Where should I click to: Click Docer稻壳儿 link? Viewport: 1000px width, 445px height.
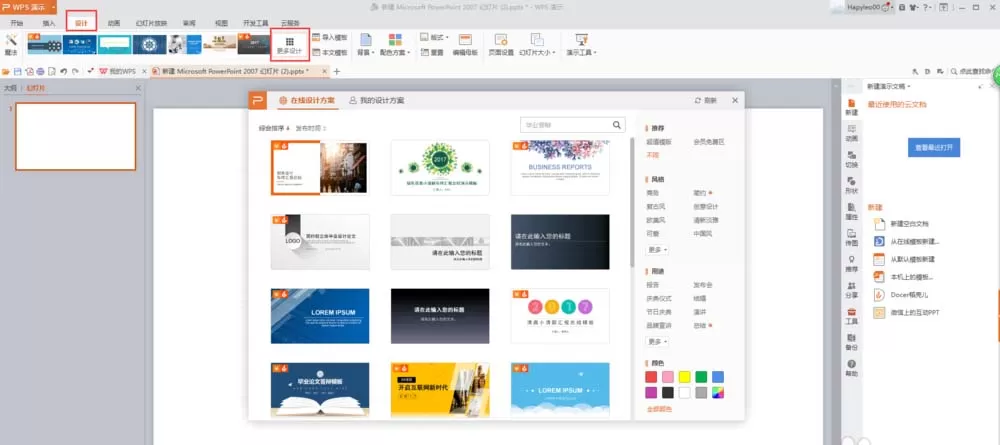[x=909, y=295]
